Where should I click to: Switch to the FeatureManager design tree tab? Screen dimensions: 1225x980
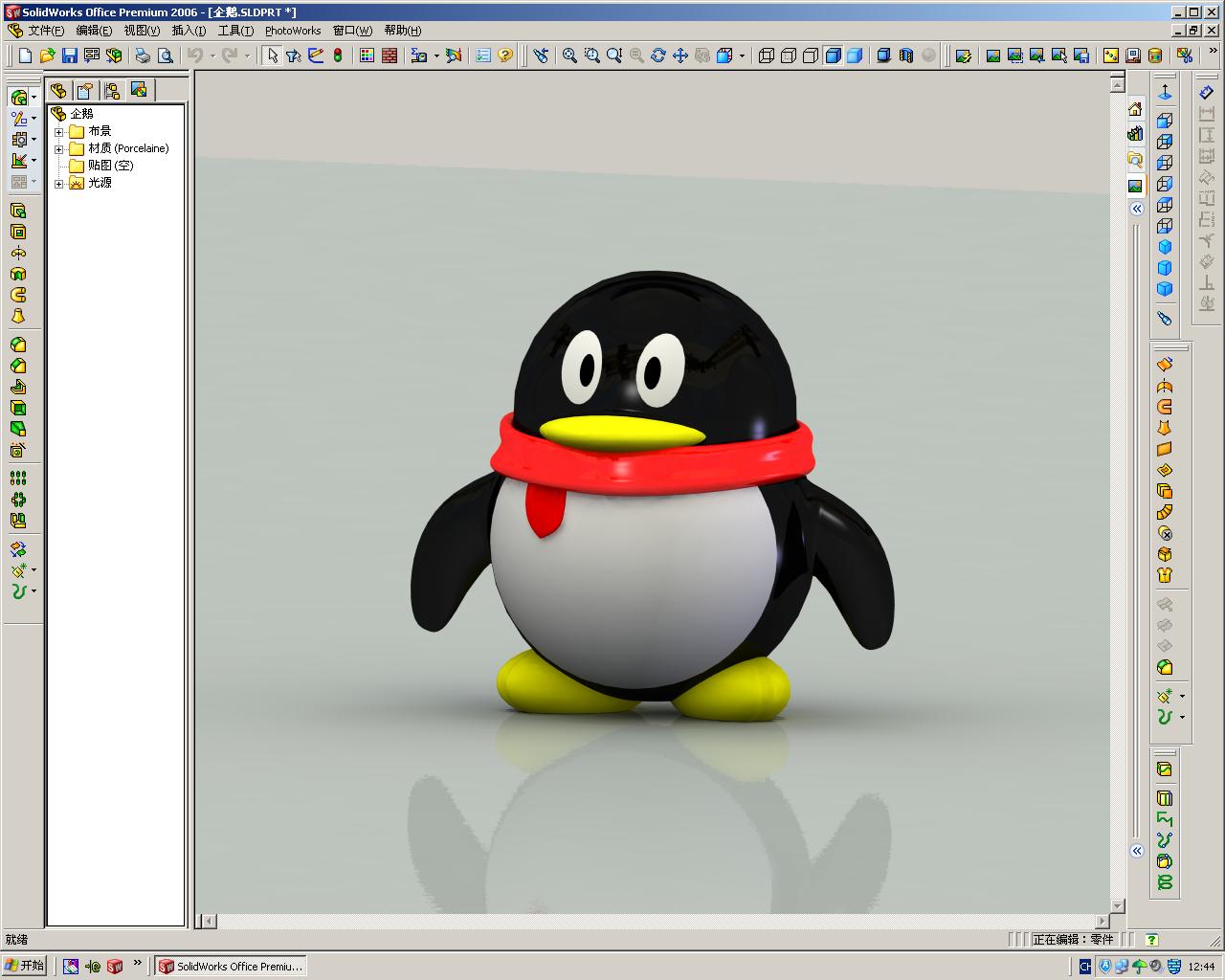click(58, 90)
